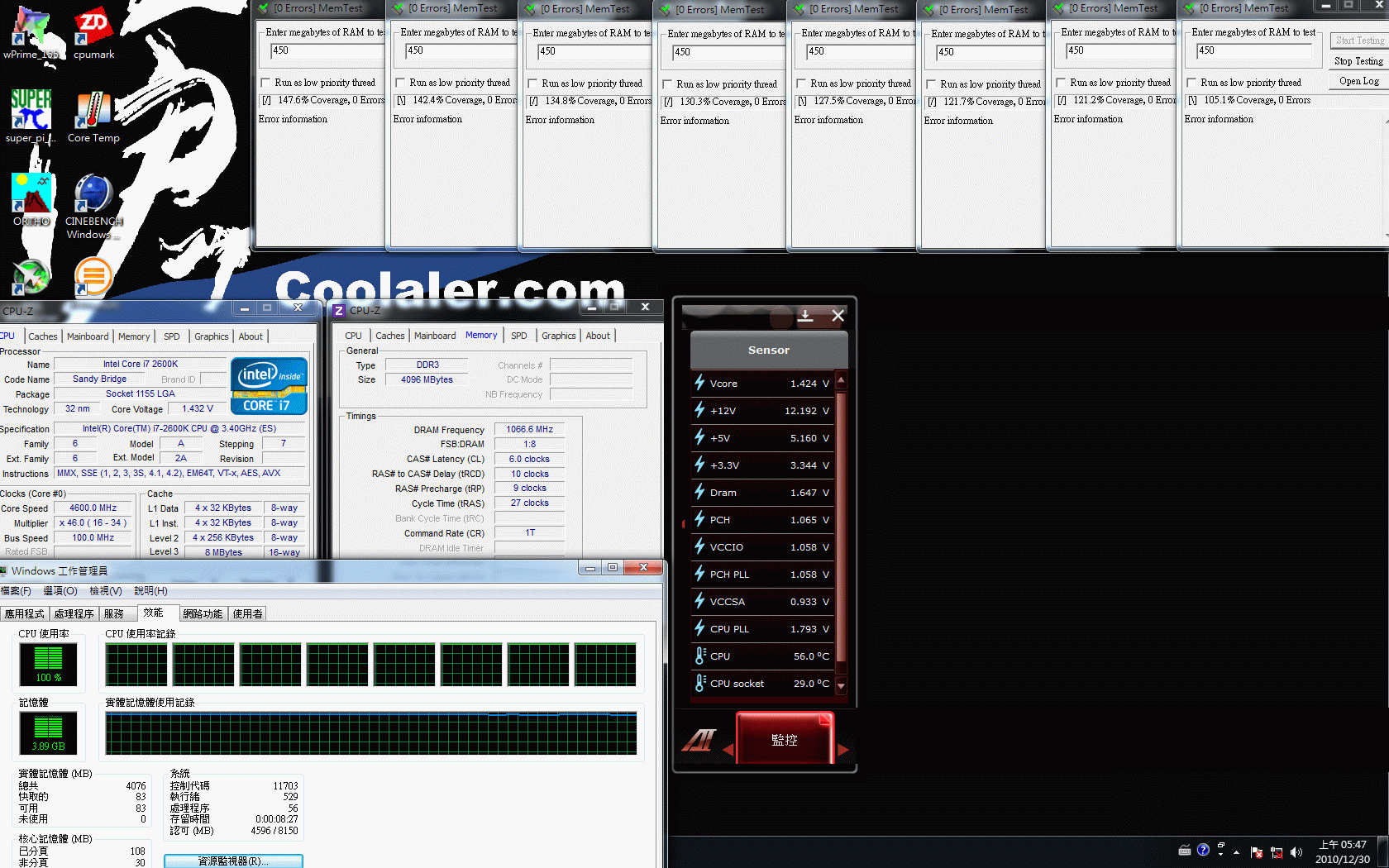The image size is (1389, 868).
Task: Click the download icon in the Sensor panel header
Action: pyautogui.click(x=805, y=315)
